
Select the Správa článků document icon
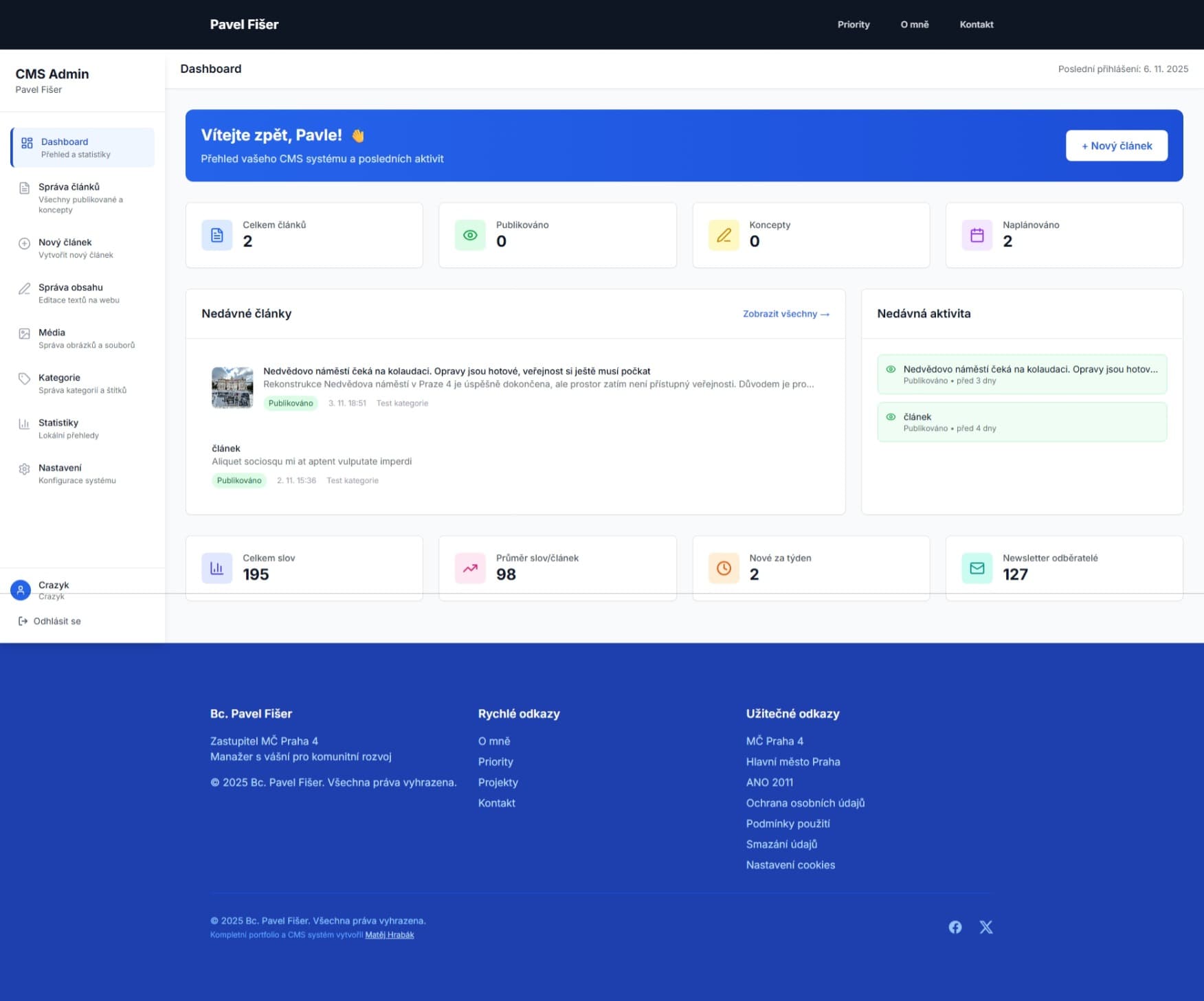(x=25, y=186)
